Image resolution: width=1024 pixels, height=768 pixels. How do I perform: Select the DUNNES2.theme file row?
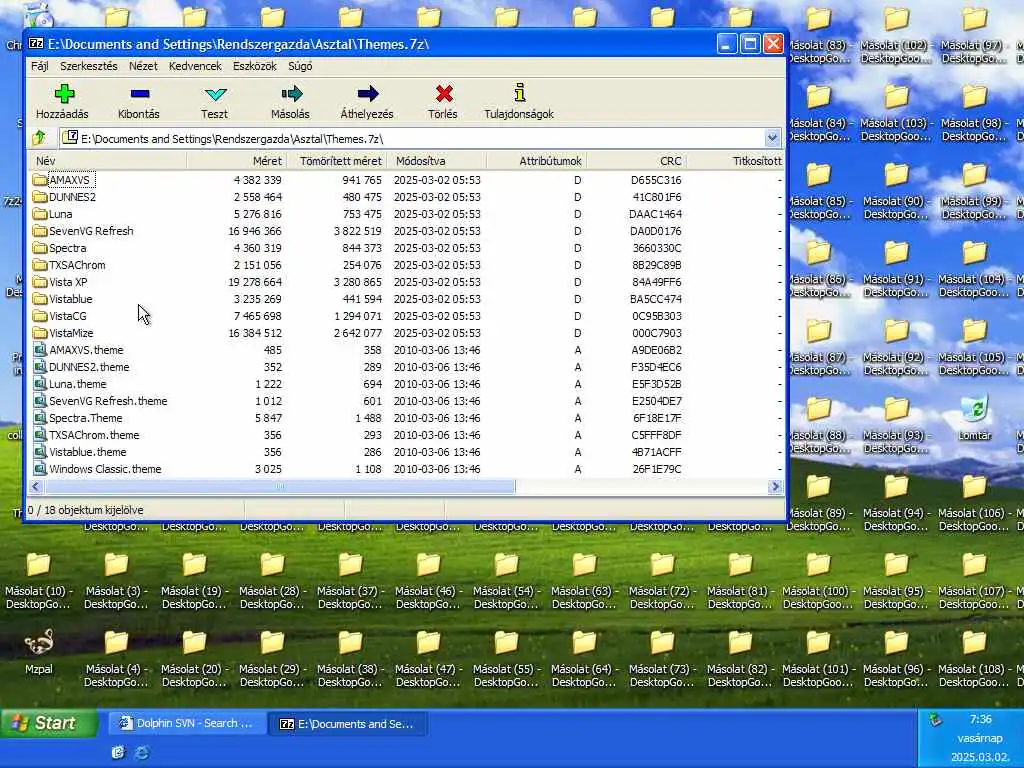pyautogui.click(x=405, y=366)
